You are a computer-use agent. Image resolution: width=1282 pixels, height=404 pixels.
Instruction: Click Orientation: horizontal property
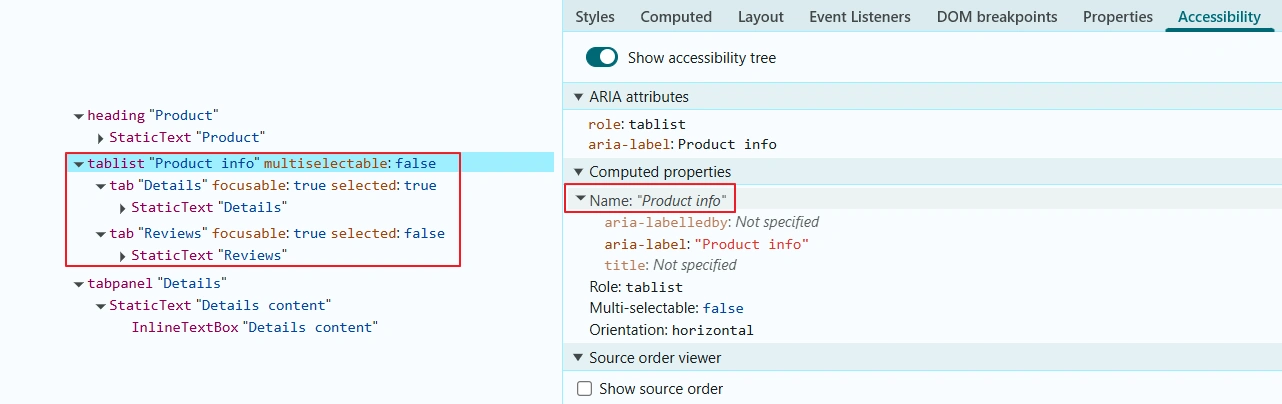coord(671,329)
